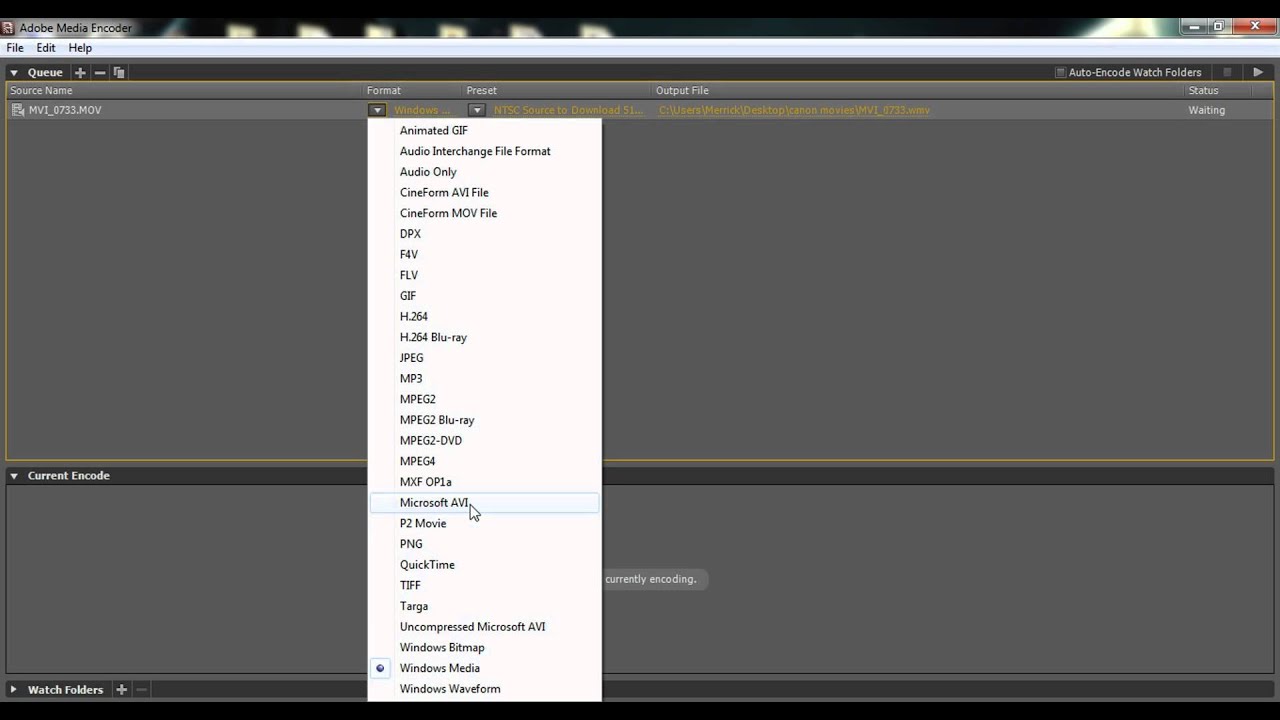The image size is (1280, 720).
Task: Click the Waiting status text
Action: (x=1206, y=110)
